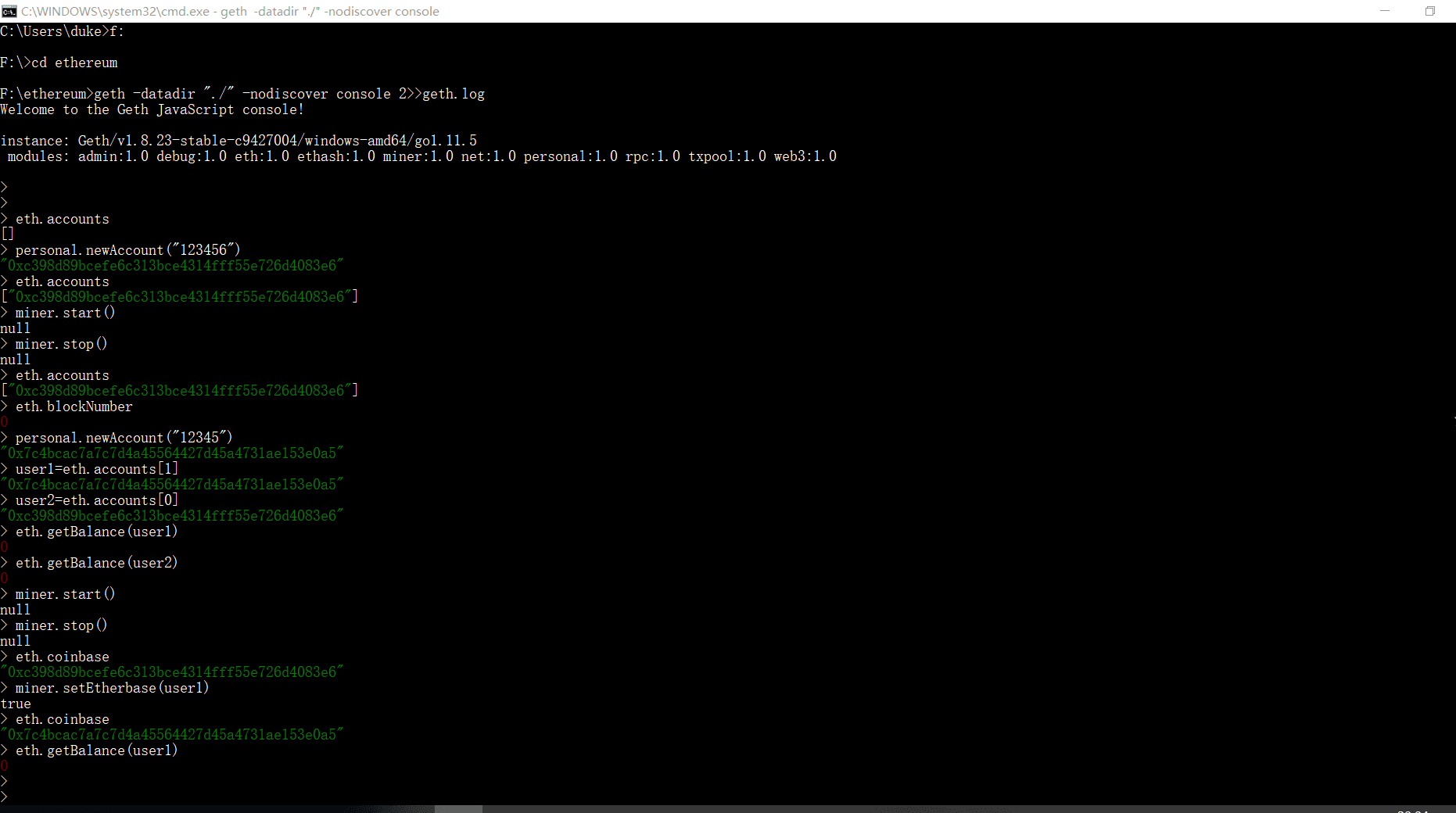Click the 'debug:1.0' module entry
Viewport: 1456px width, 813px height.
point(192,156)
